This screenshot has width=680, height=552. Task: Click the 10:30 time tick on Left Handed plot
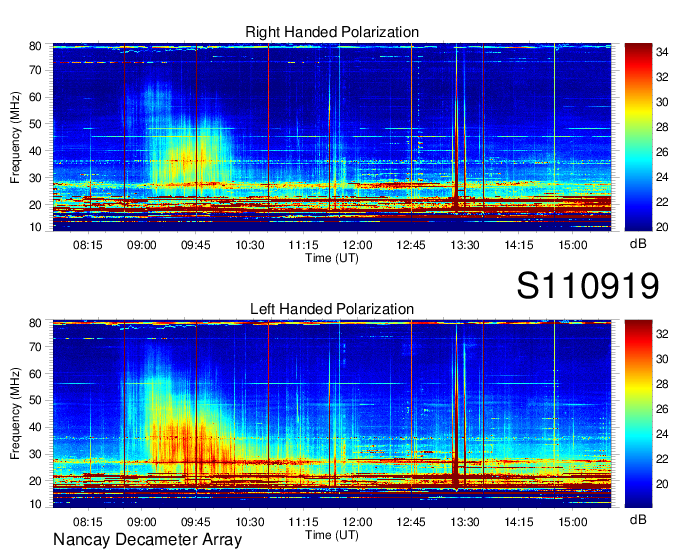click(x=250, y=522)
